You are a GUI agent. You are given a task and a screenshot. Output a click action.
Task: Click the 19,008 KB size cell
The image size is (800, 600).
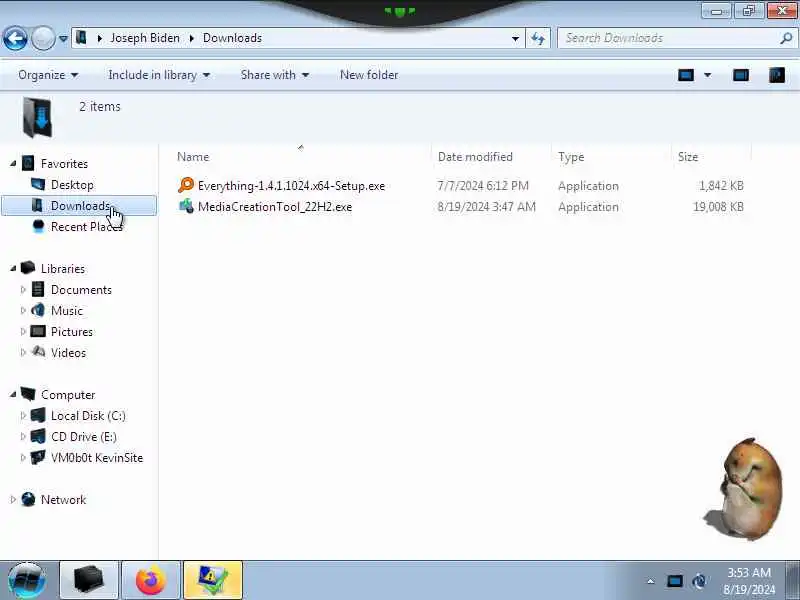pyautogui.click(x=718, y=207)
